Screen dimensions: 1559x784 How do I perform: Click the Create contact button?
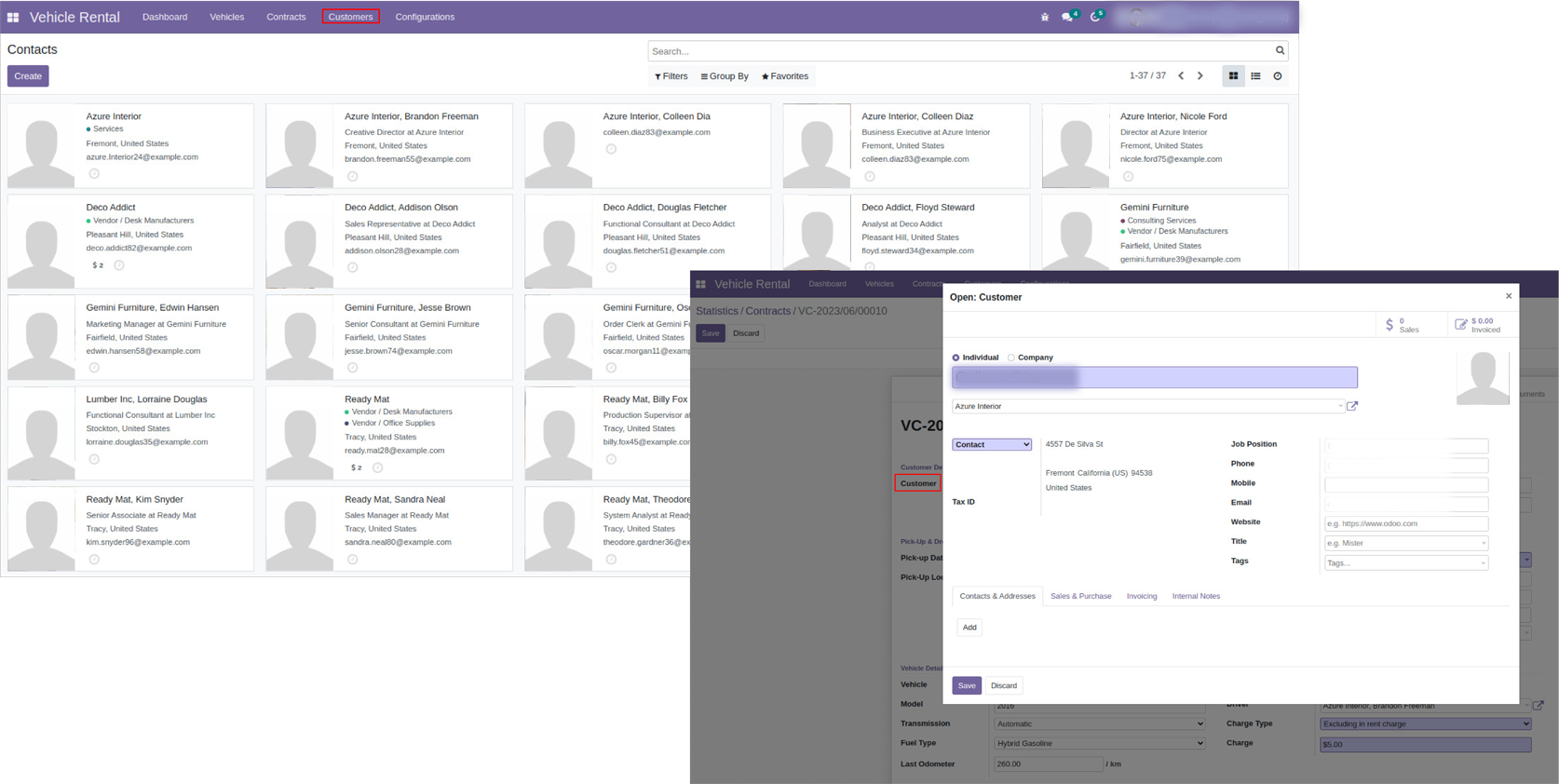tap(28, 76)
